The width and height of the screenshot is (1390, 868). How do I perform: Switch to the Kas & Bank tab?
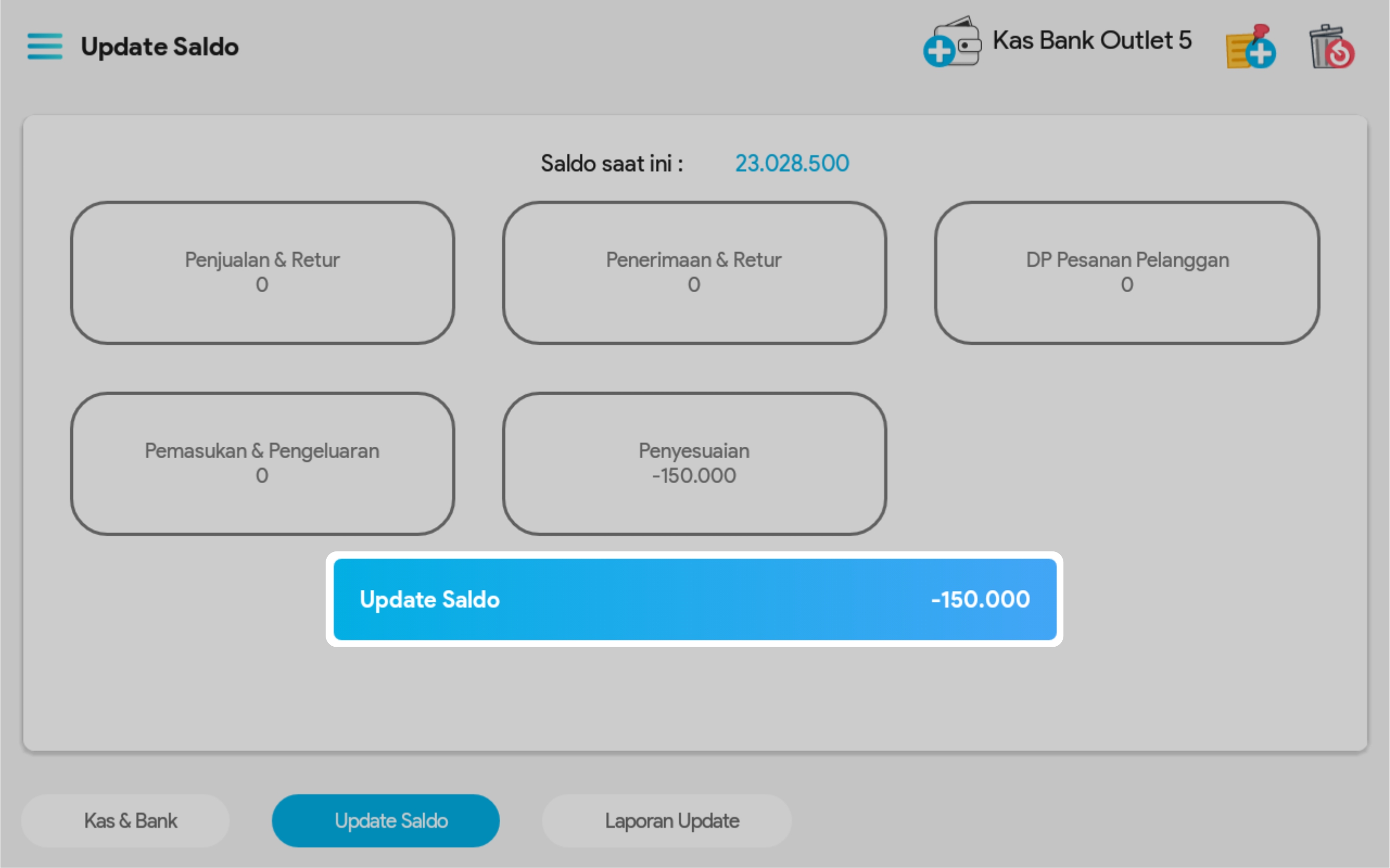(x=130, y=821)
